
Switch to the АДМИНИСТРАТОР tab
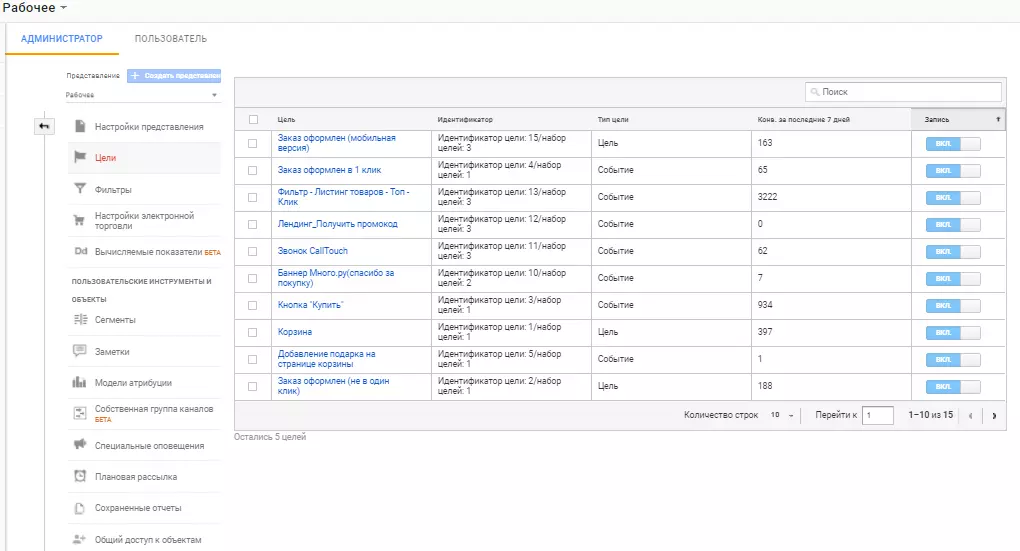click(x=62, y=38)
